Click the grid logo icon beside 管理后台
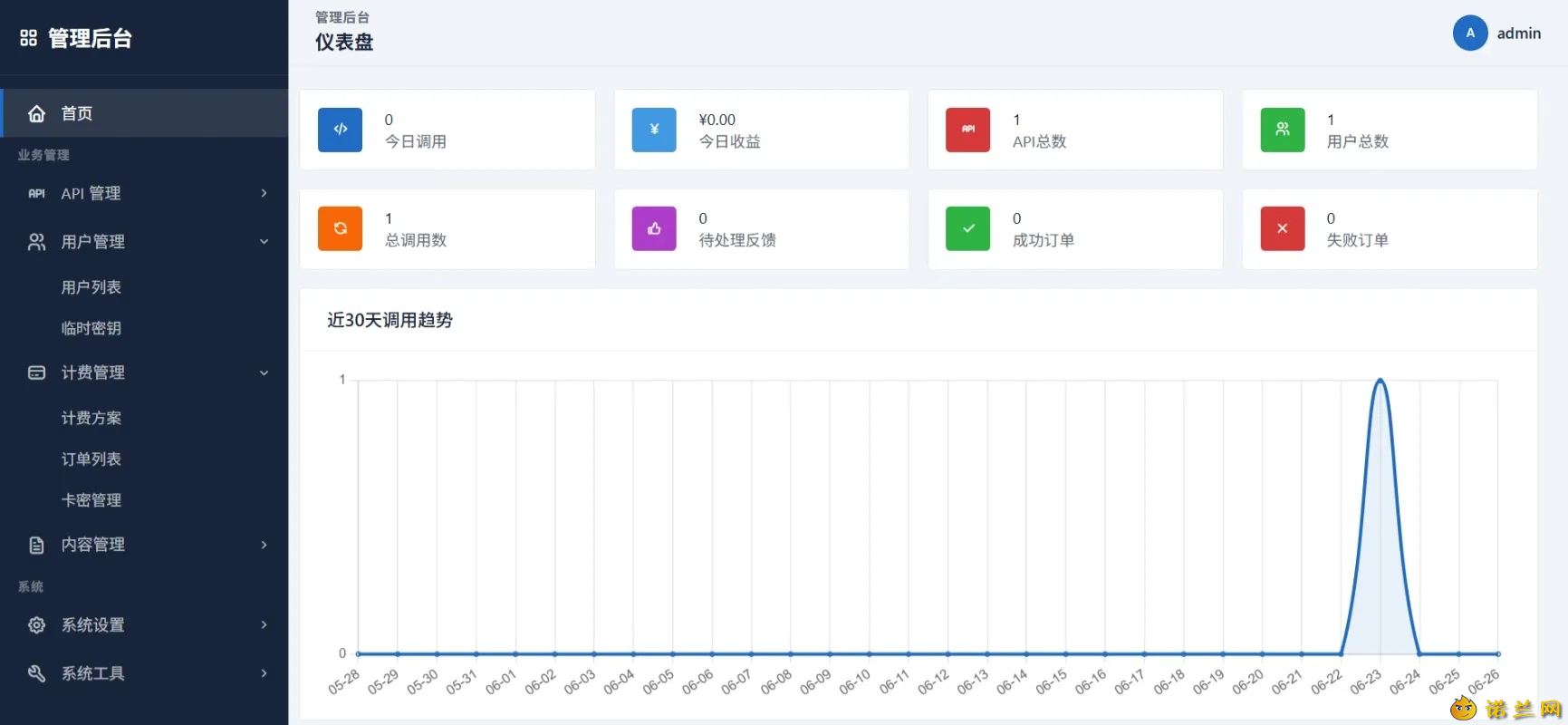The height and width of the screenshot is (725, 1568). pyautogui.click(x=29, y=38)
